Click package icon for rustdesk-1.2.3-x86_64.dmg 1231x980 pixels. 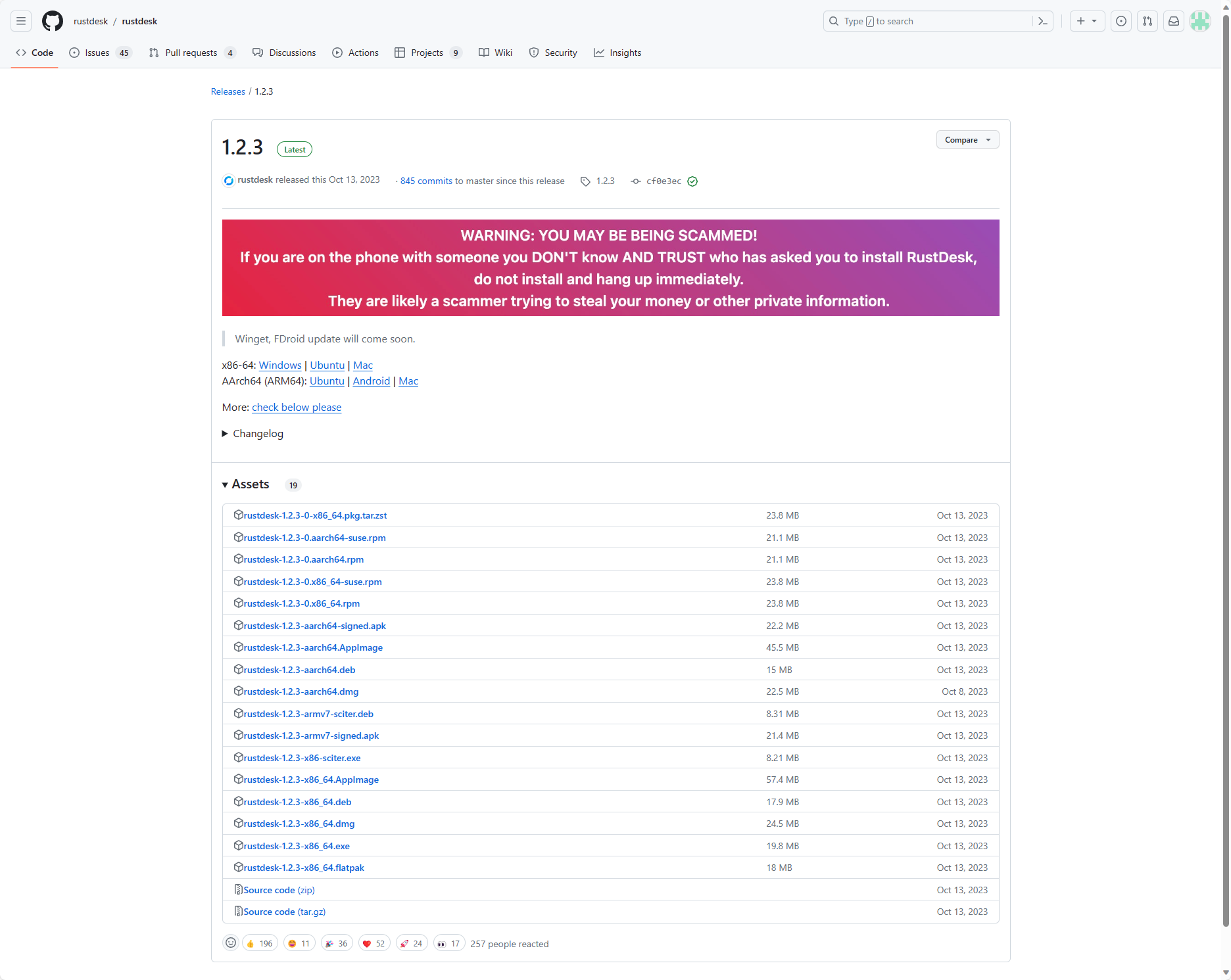(x=239, y=823)
